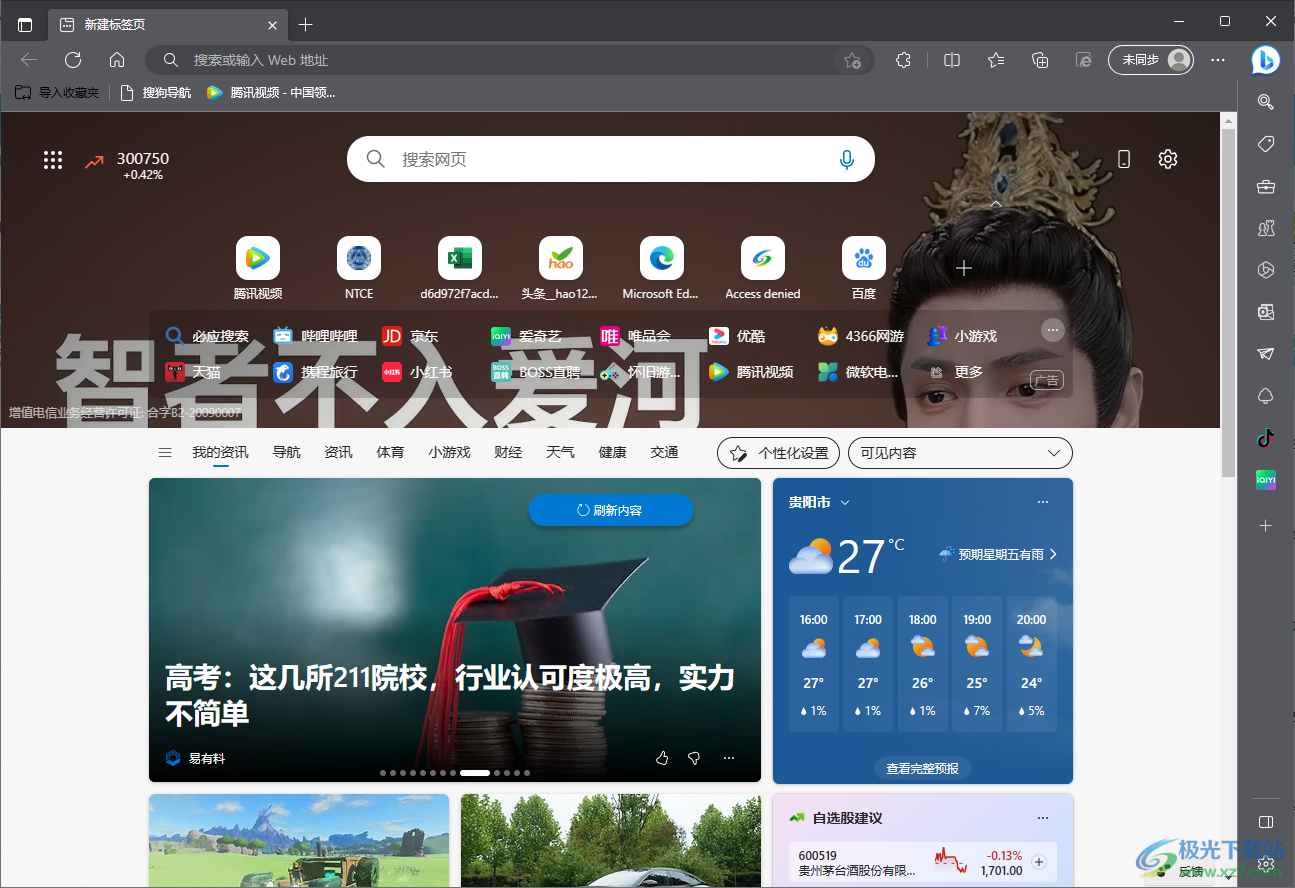The image size is (1295, 888).
Task: Open the 300750 stock ticker
Action: [x=126, y=165]
